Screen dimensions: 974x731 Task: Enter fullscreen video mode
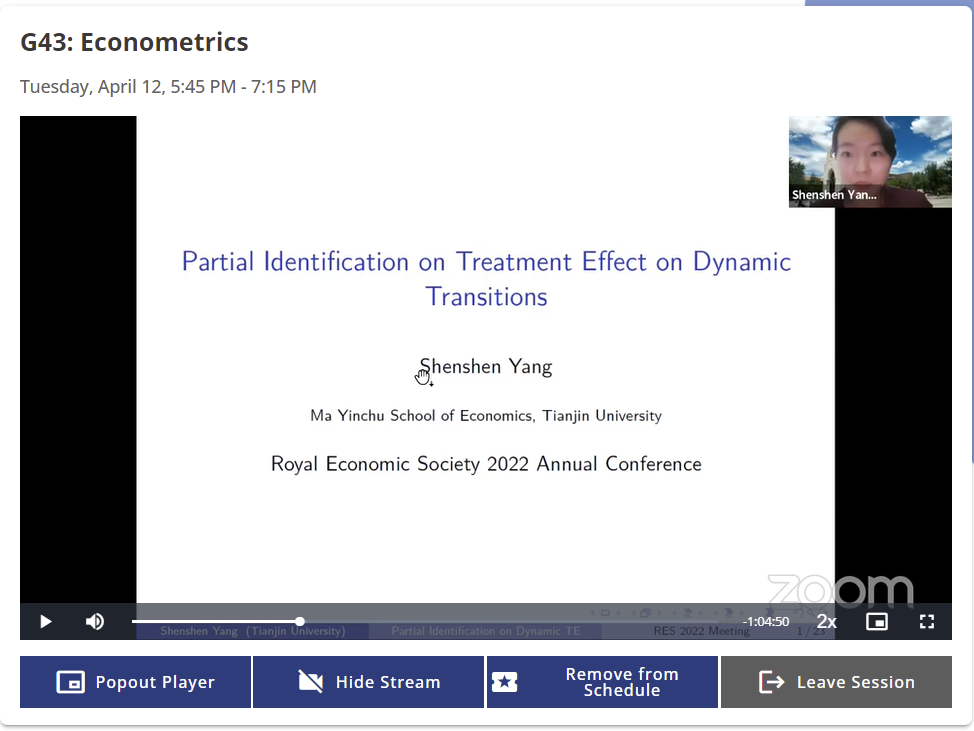[x=927, y=622]
